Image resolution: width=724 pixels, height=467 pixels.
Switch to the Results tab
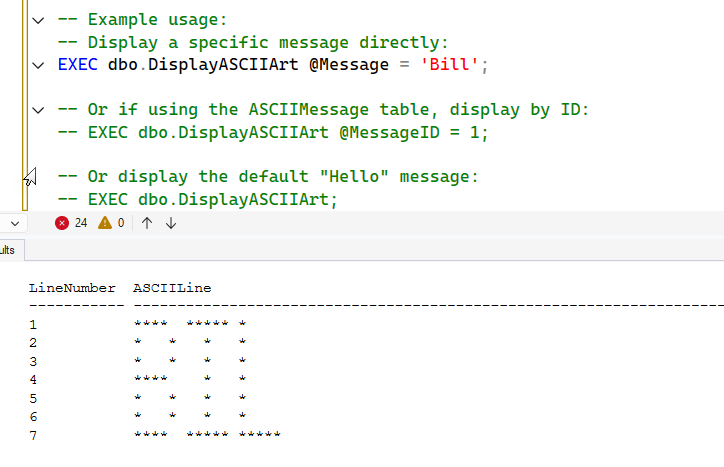pos(6,249)
